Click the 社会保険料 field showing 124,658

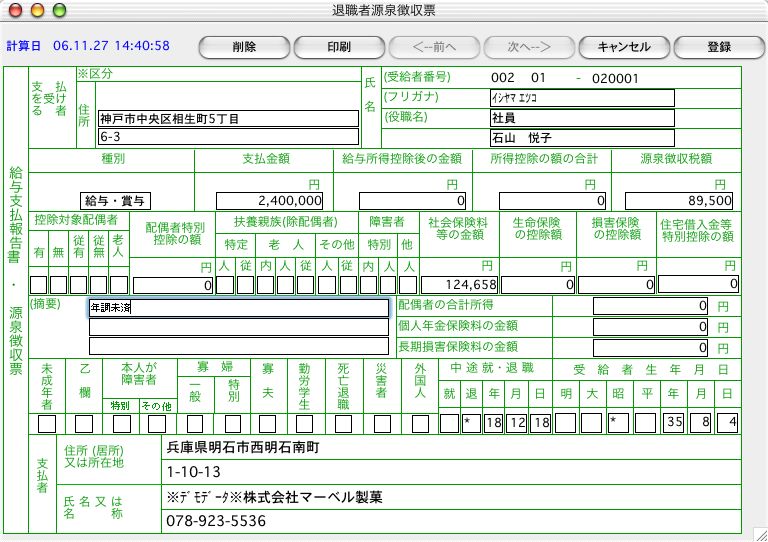point(460,285)
